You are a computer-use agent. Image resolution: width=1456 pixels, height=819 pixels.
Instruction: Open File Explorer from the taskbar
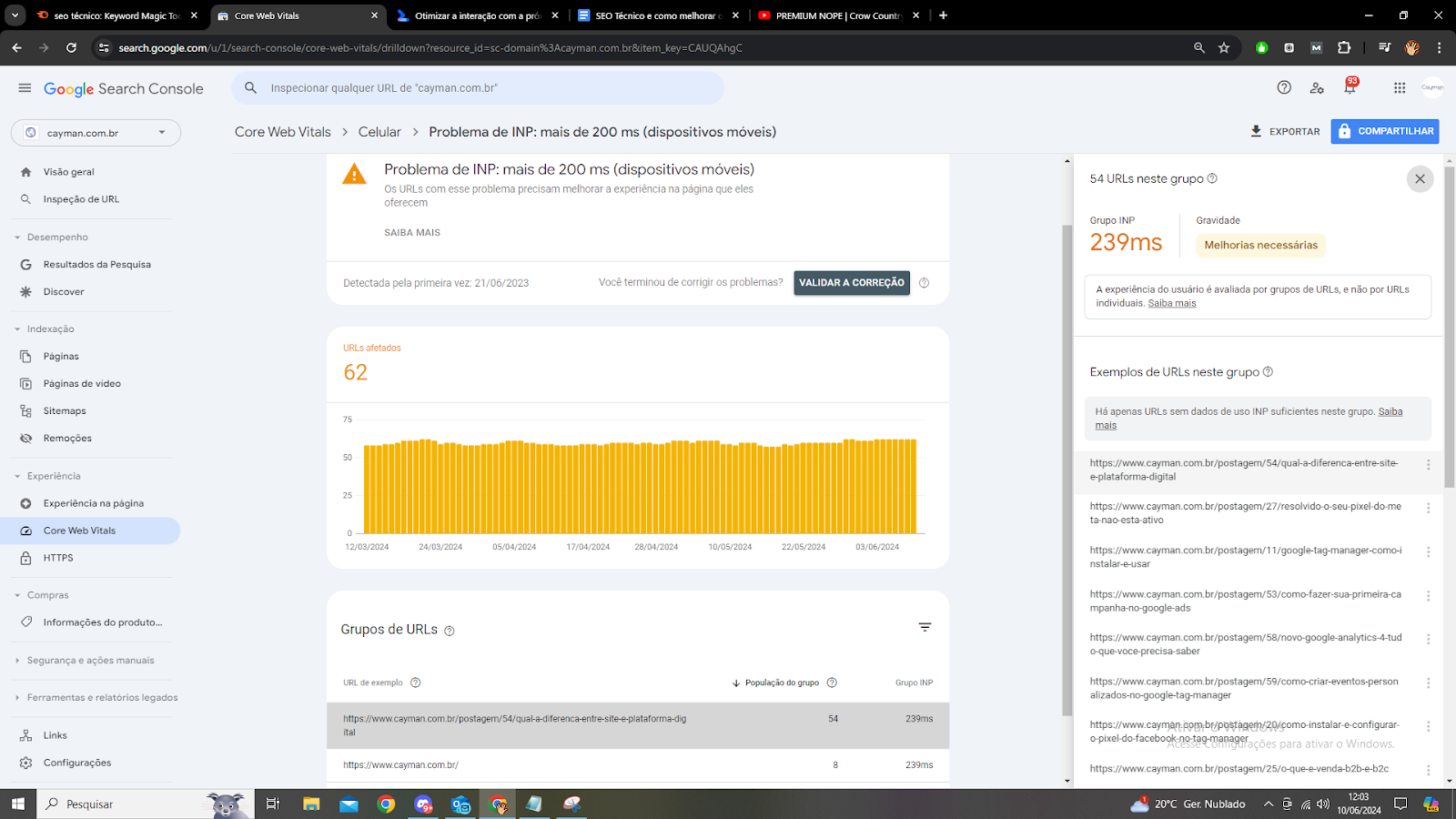coord(311,804)
